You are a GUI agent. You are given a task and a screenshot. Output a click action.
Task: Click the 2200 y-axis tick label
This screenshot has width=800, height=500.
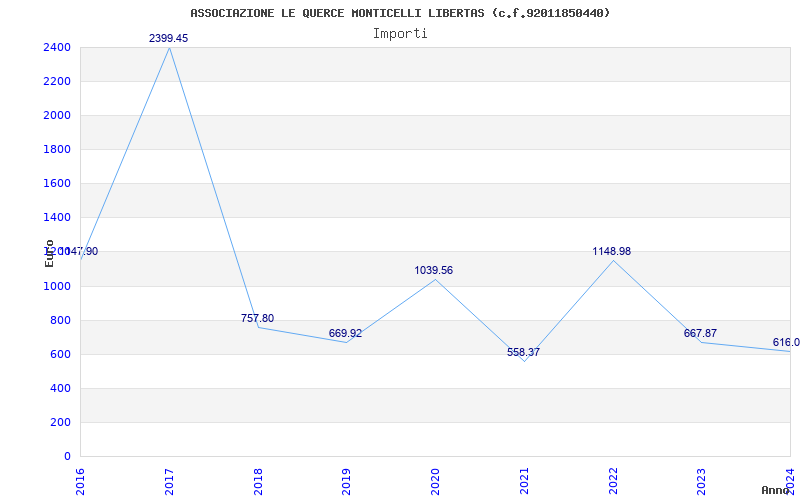58,82
